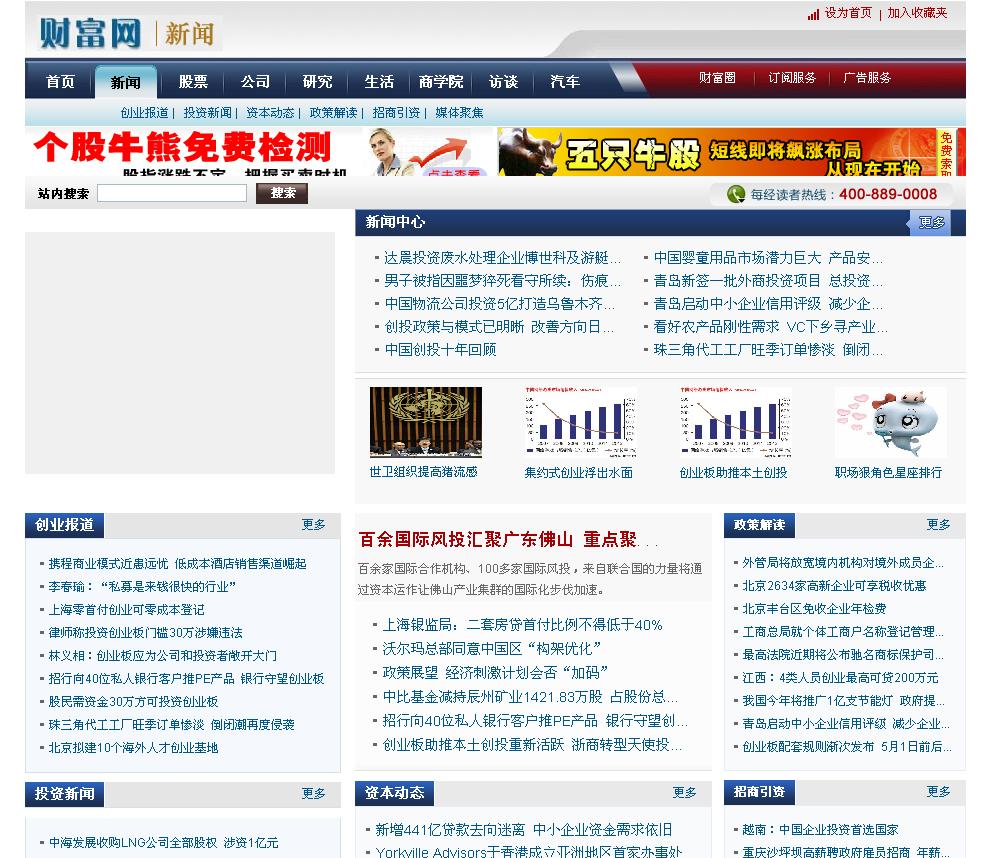Click 更多 in the 政策解读 section

[x=938, y=524]
